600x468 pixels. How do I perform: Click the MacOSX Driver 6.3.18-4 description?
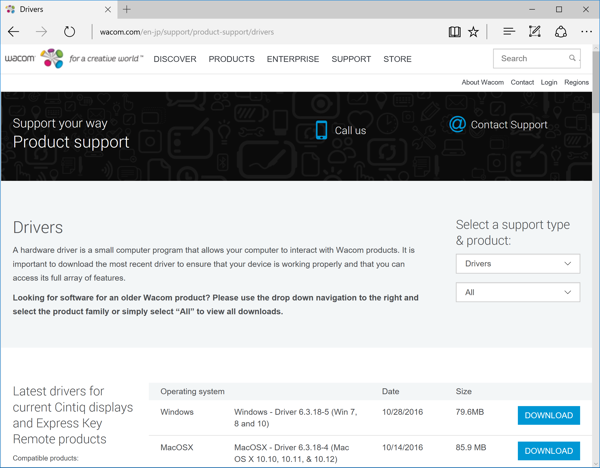pos(292,453)
